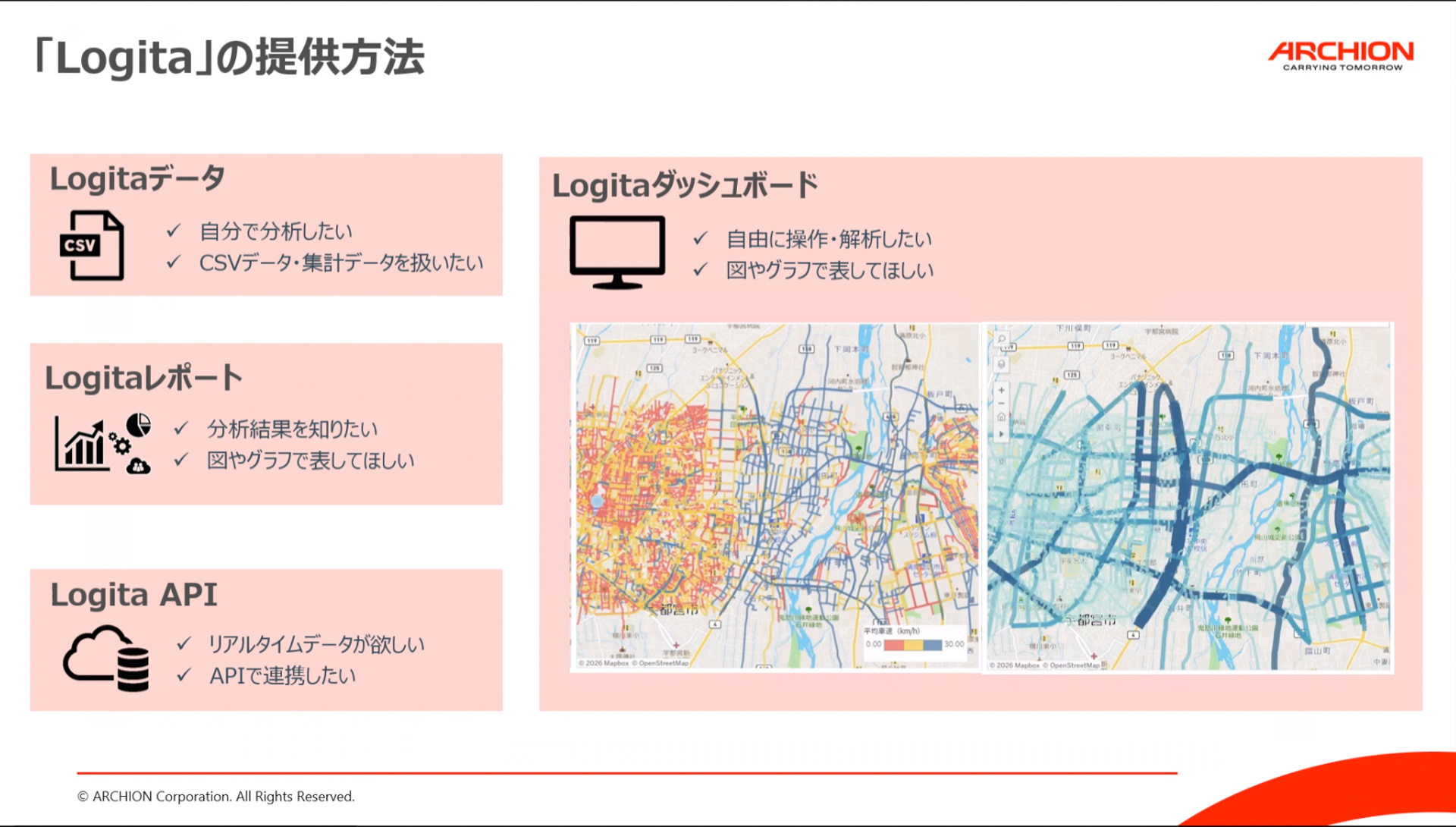Image resolution: width=1456 pixels, height=827 pixels.
Task: Click the text 自由に操作・解析したい
Action: [829, 239]
